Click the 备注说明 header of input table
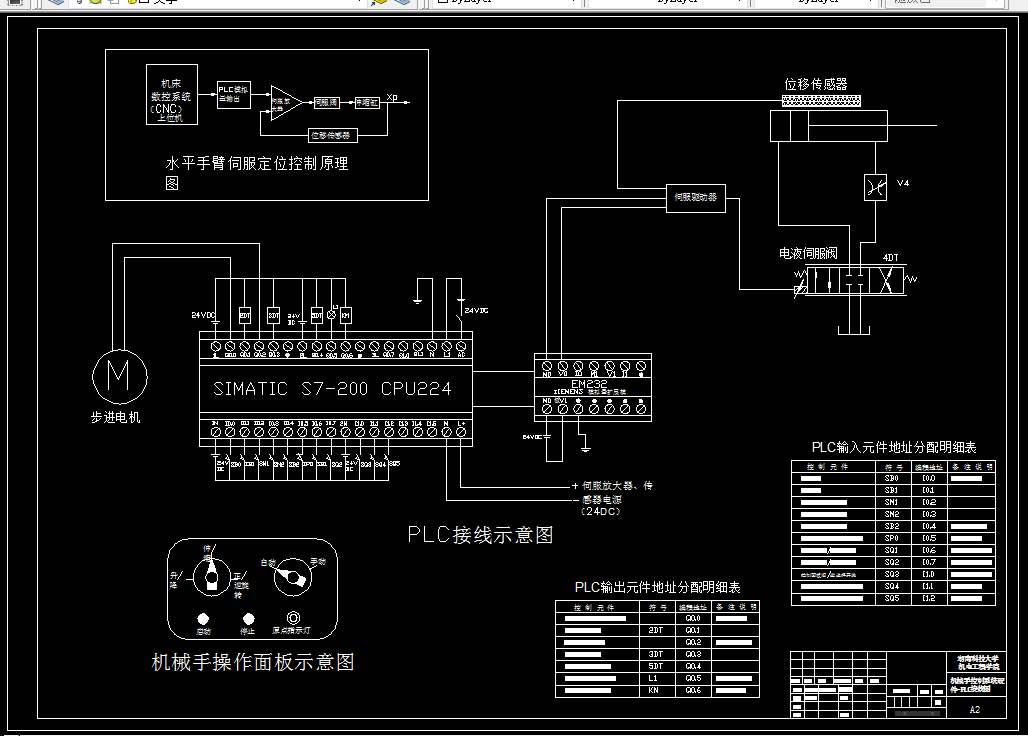The width and height of the screenshot is (1028, 736). point(972,467)
